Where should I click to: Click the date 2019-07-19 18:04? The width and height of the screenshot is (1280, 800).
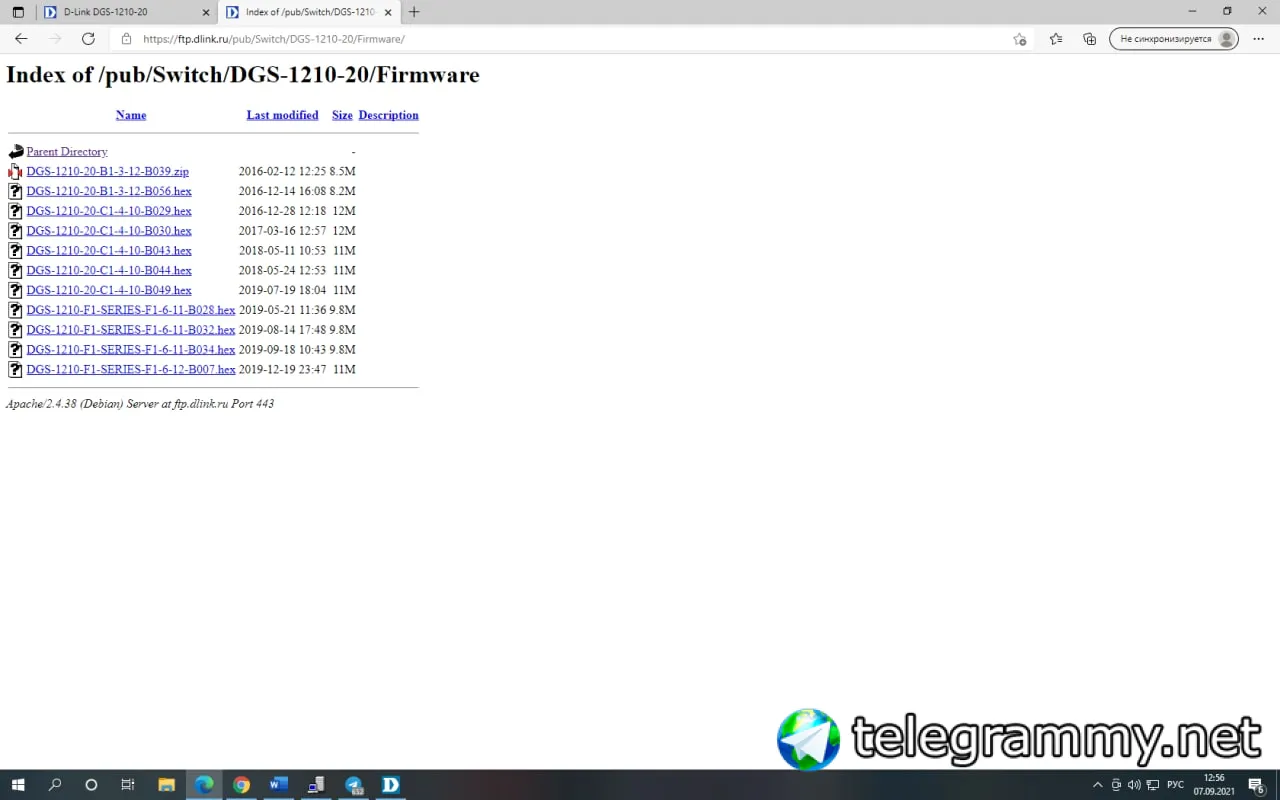[x=282, y=290]
